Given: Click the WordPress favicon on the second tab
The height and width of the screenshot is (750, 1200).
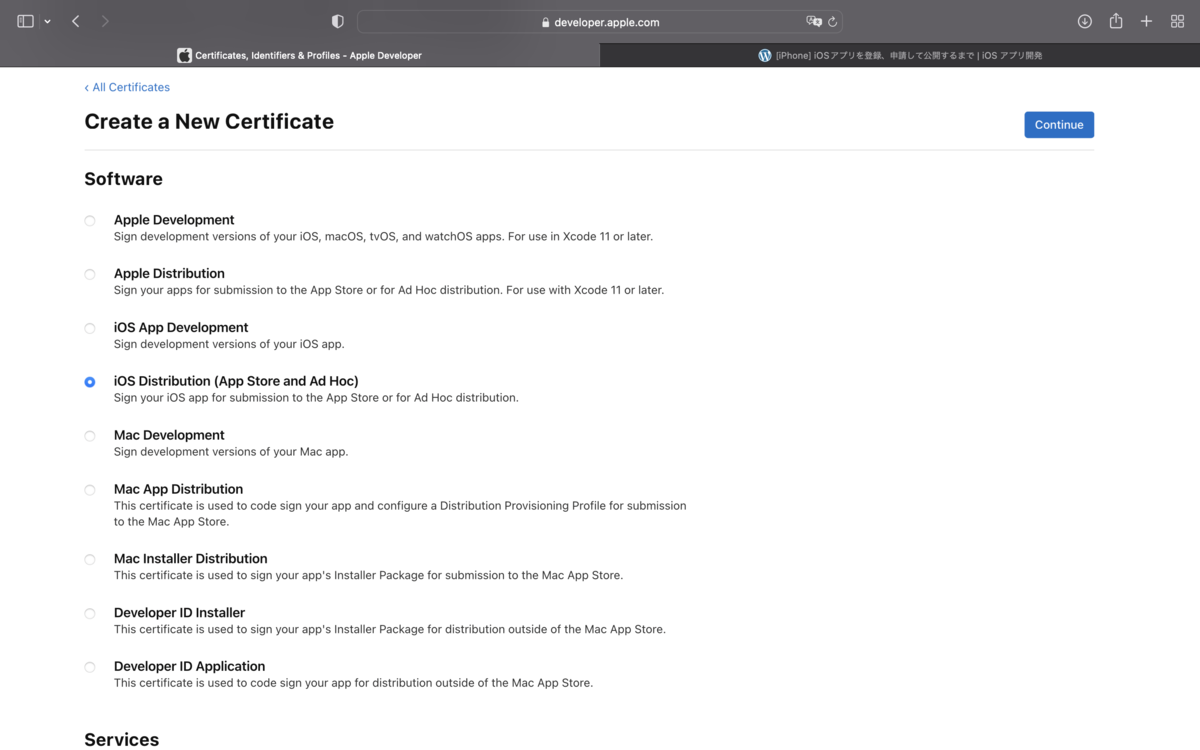Looking at the screenshot, I should 765,56.
